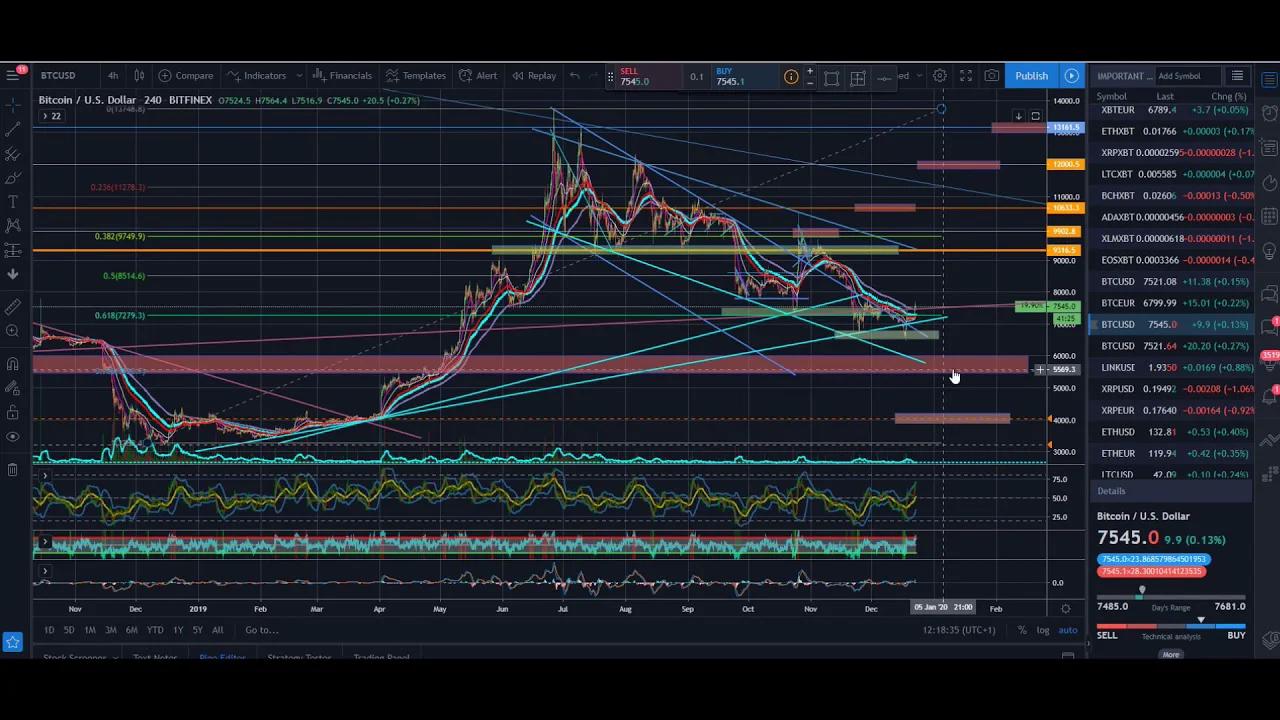Select ETHUSD 132.81 watchlist row
The image size is (1280, 720).
(1171, 432)
